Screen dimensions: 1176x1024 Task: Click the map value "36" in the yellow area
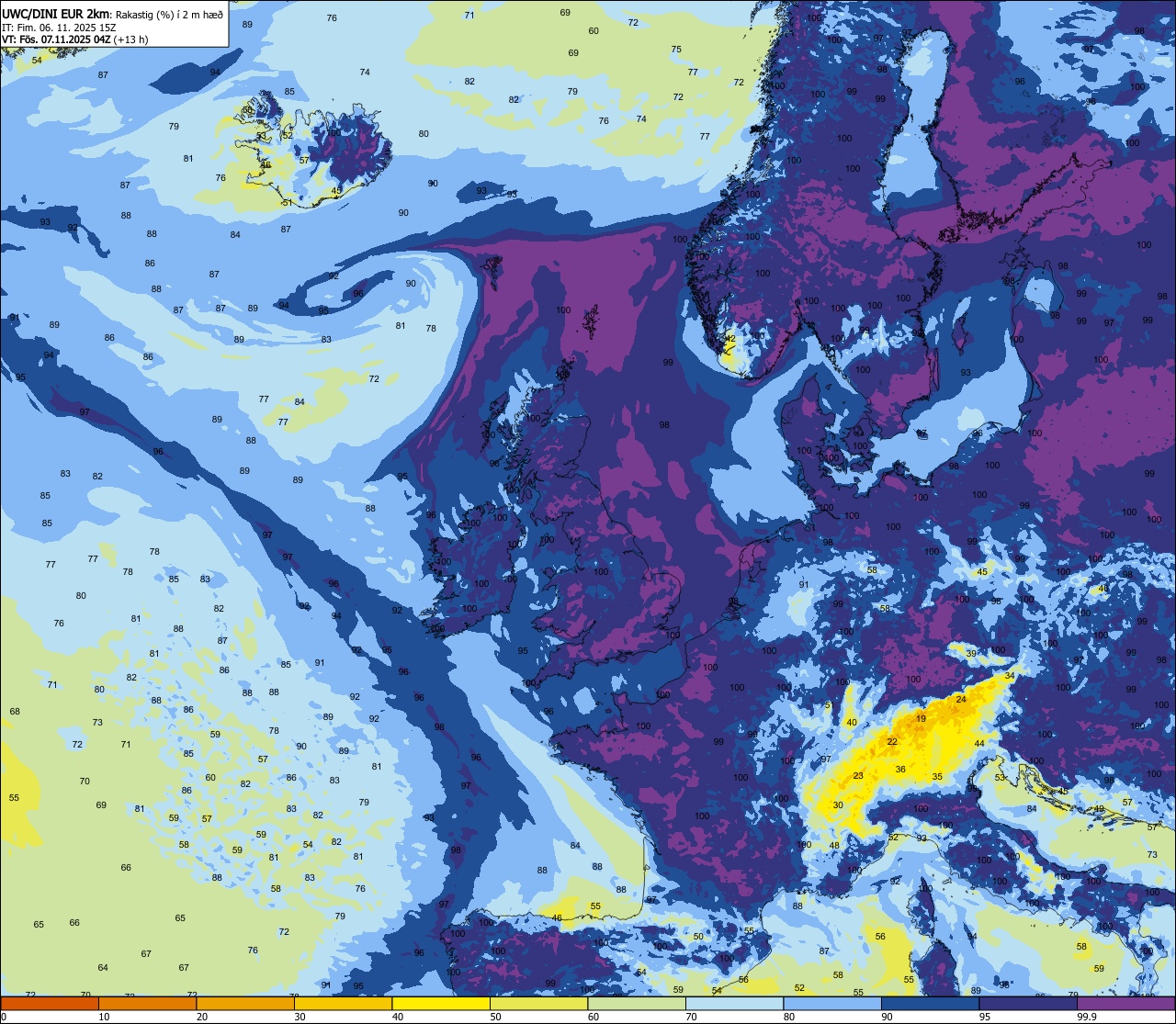(900, 770)
